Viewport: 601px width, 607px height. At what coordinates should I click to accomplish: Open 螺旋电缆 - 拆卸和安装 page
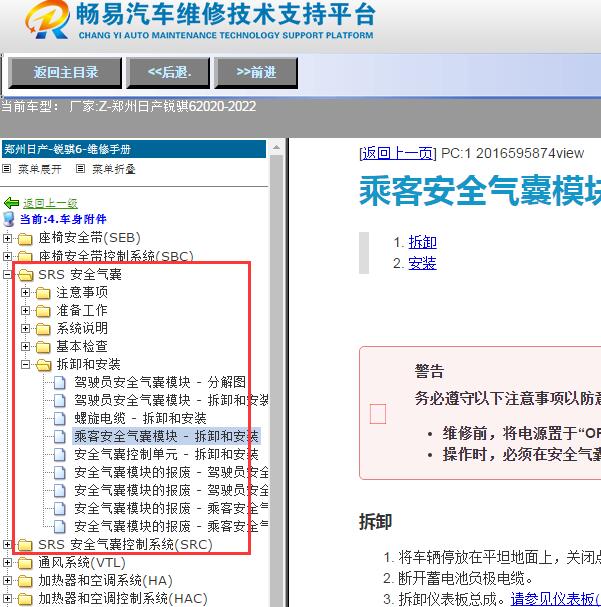click(x=140, y=418)
